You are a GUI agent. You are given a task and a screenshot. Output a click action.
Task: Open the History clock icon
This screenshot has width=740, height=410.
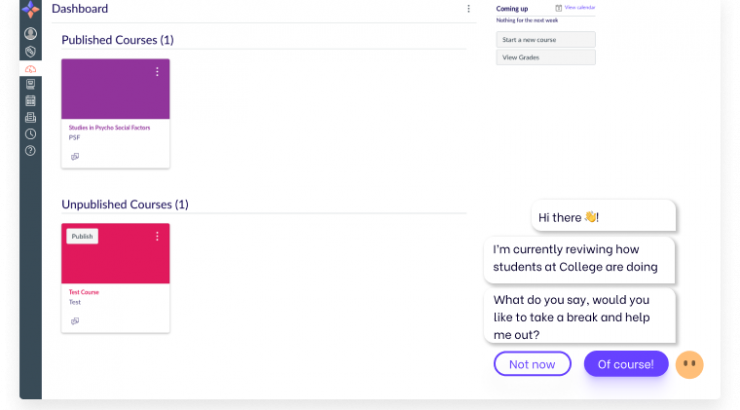point(30,134)
